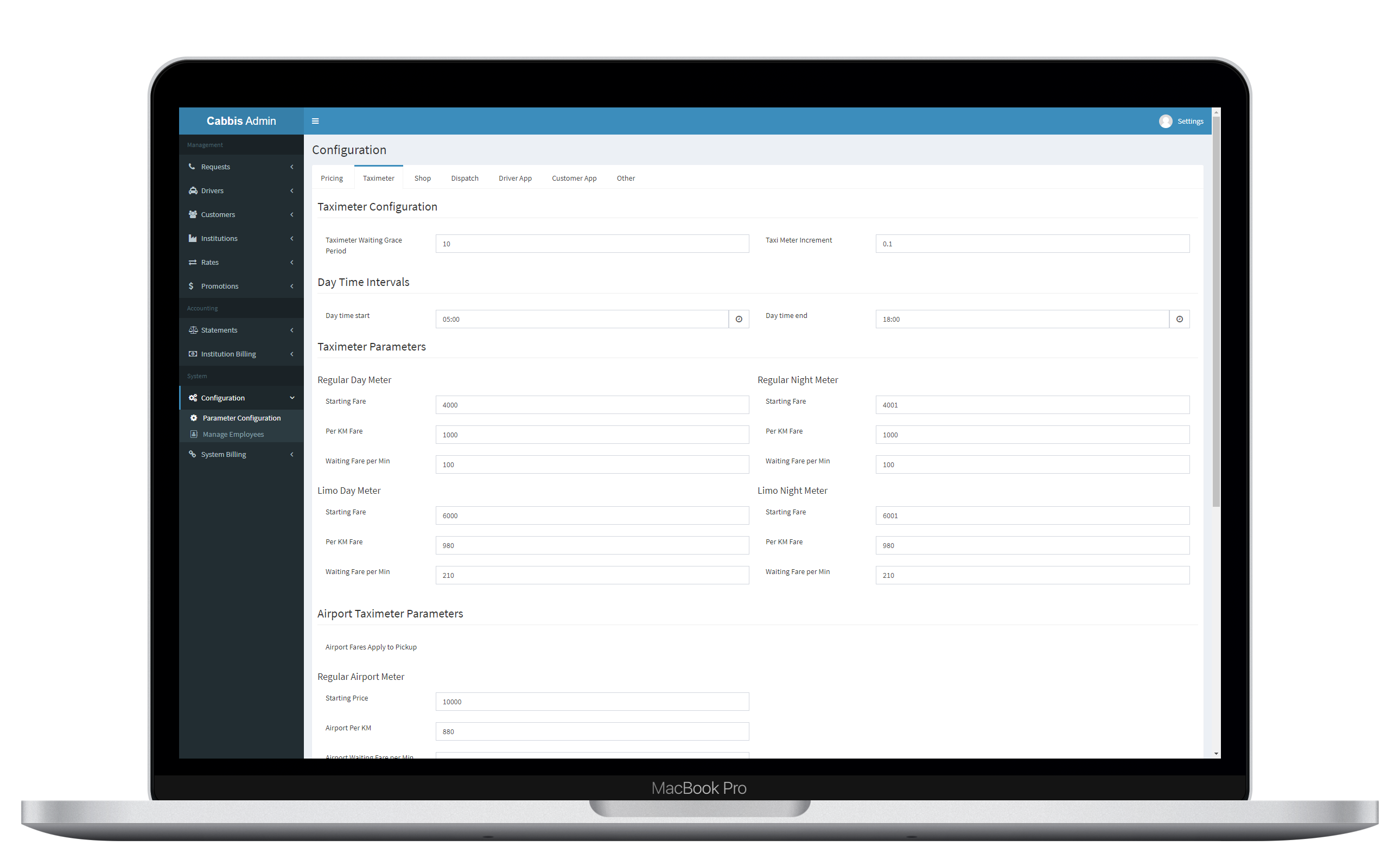Viewport: 1400px width, 866px height.
Task: Click the exchange arrows icon beside Rates
Action: (x=193, y=262)
